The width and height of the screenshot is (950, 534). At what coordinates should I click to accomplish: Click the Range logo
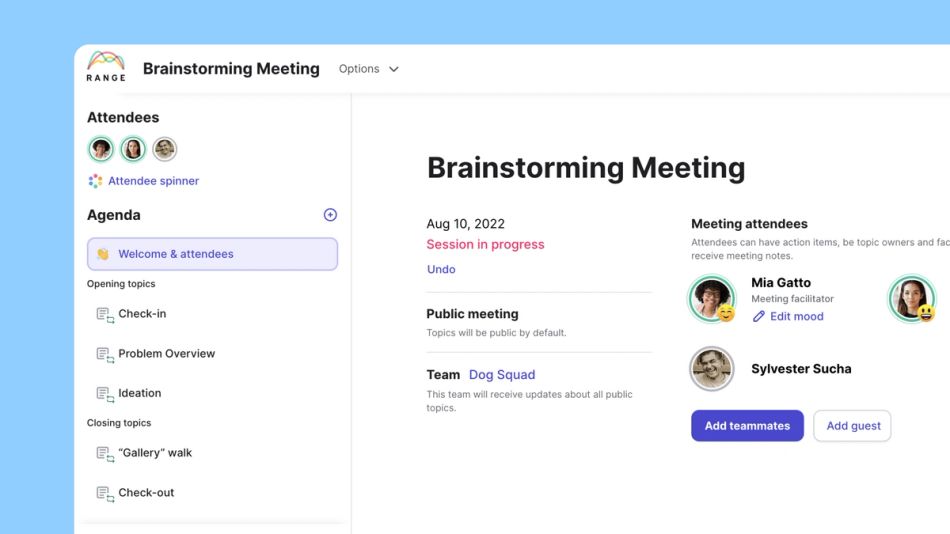coord(106,67)
